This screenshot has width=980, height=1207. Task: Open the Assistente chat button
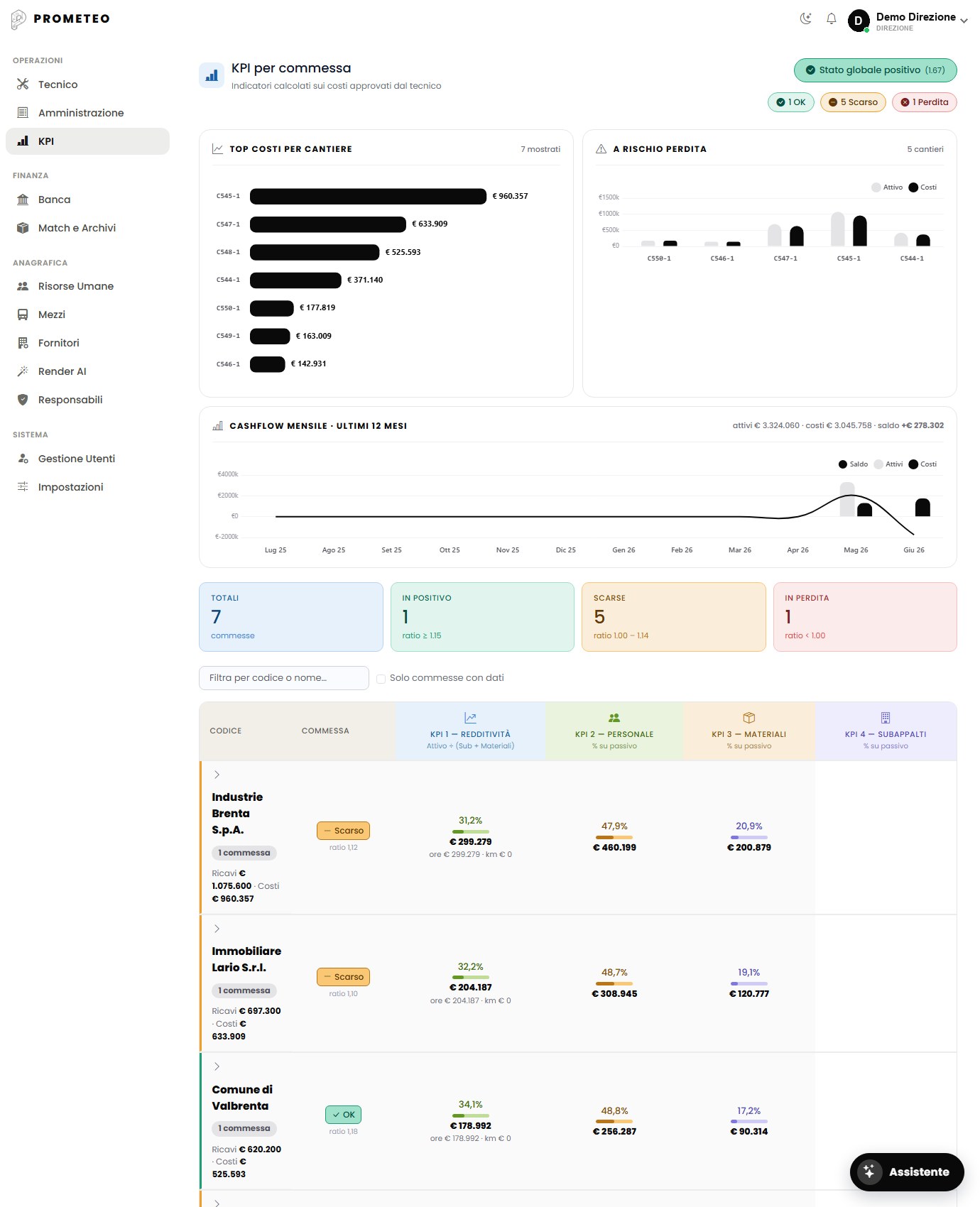pos(907,1172)
